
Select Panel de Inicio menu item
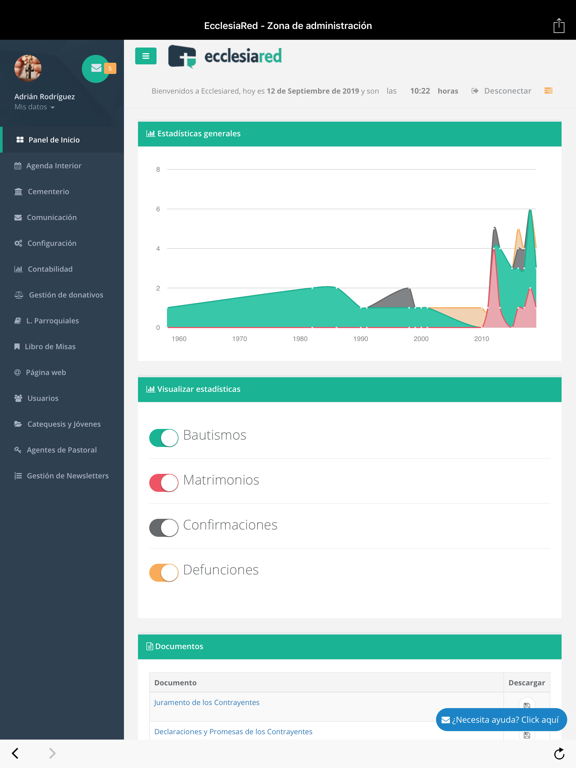tap(62, 140)
